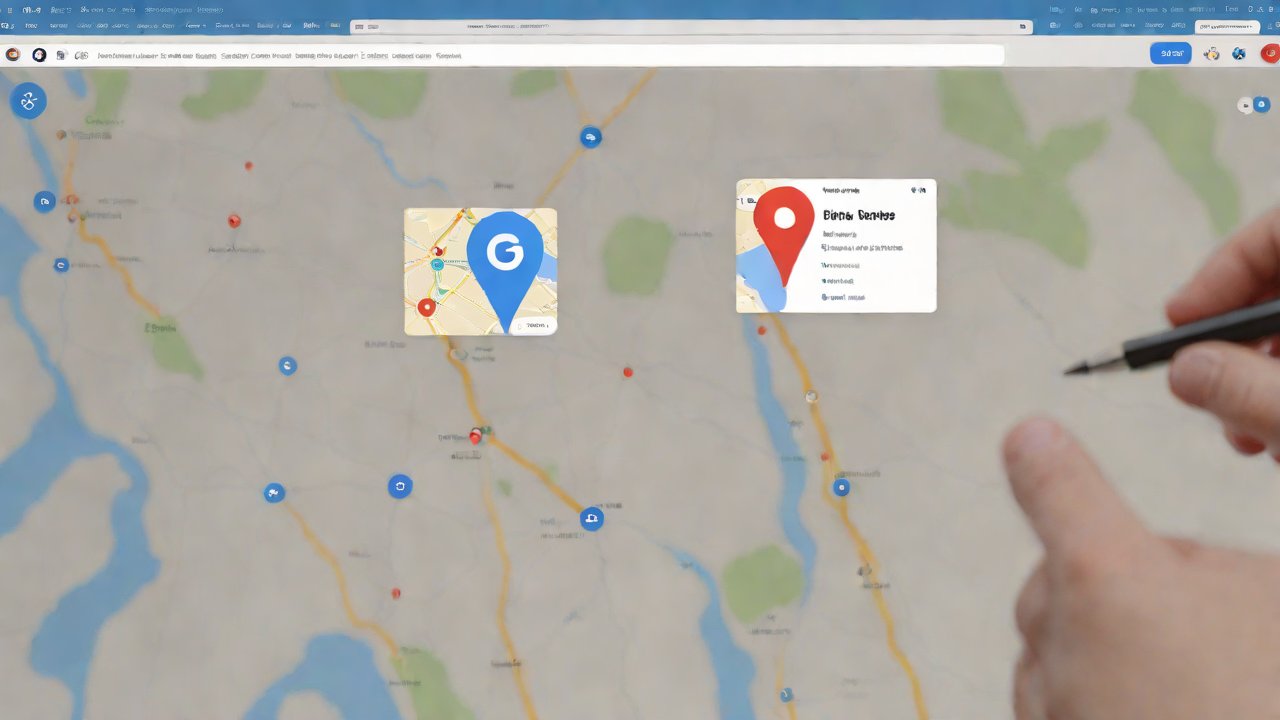
Task: Click the orange circular icon at far left of toolbar
Action: 13,55
